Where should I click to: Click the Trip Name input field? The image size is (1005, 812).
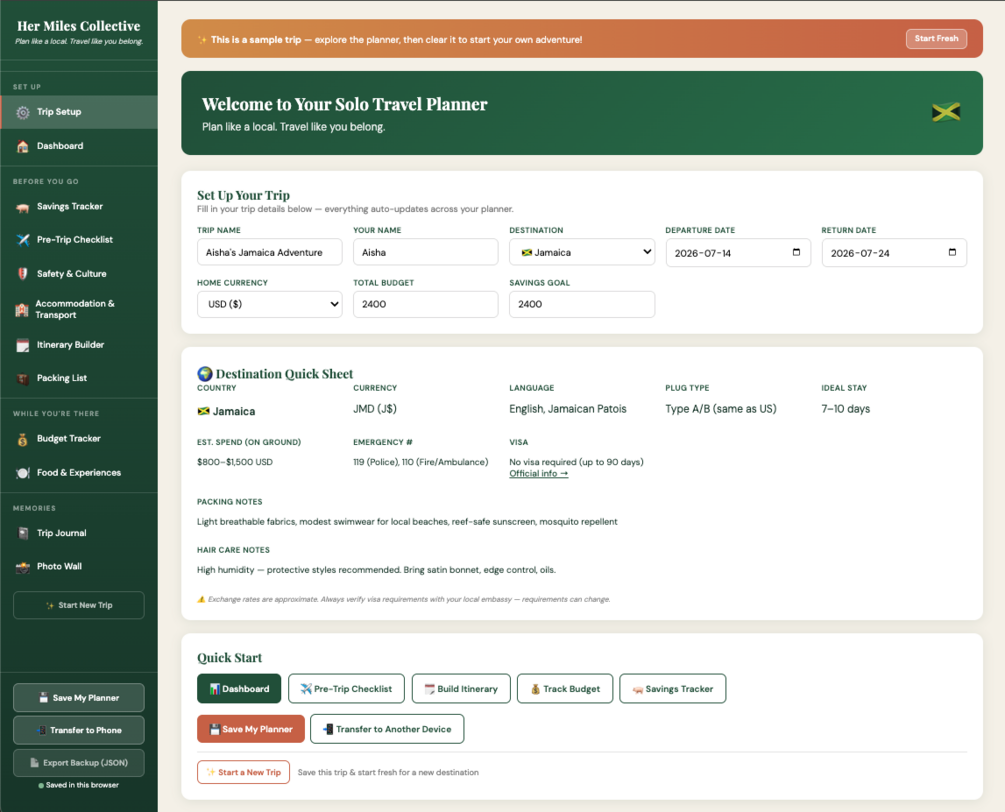click(x=269, y=252)
